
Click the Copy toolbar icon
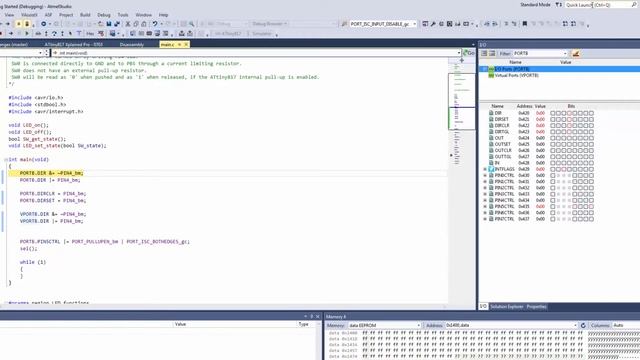(136, 24)
